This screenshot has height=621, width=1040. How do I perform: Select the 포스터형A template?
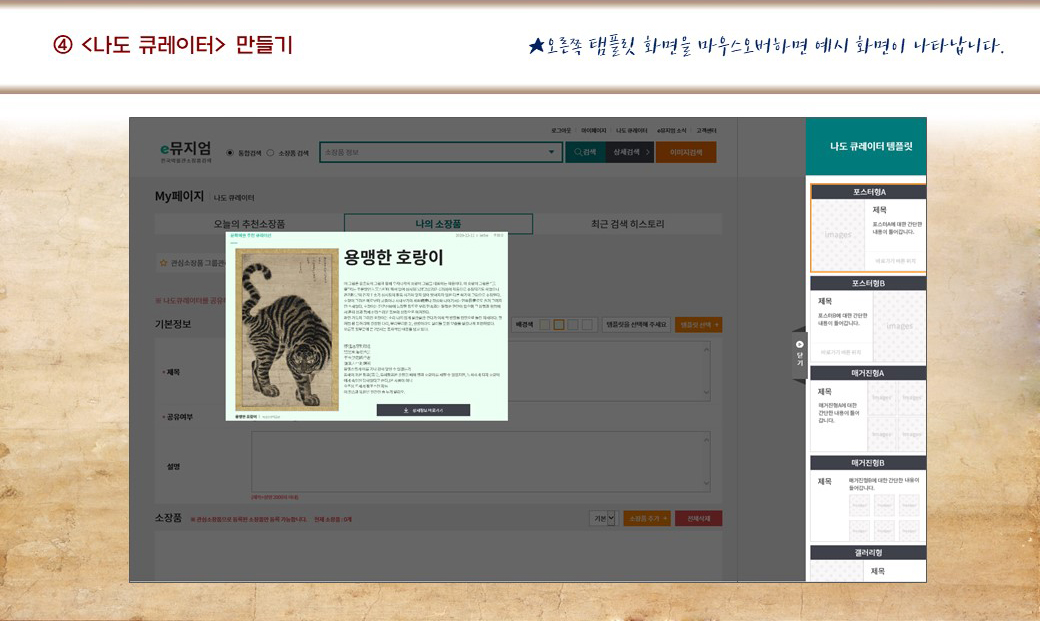[868, 228]
